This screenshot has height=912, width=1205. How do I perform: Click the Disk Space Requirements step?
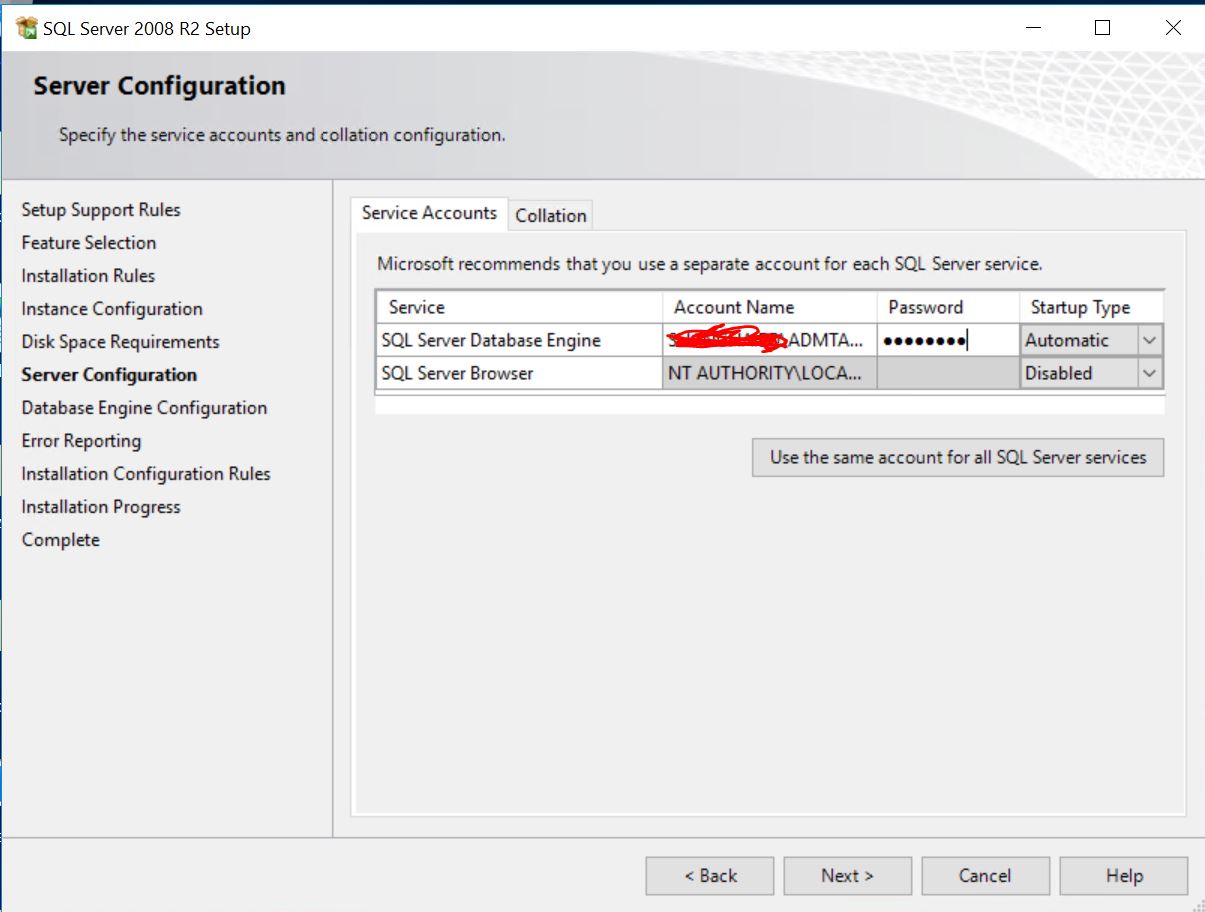(120, 342)
